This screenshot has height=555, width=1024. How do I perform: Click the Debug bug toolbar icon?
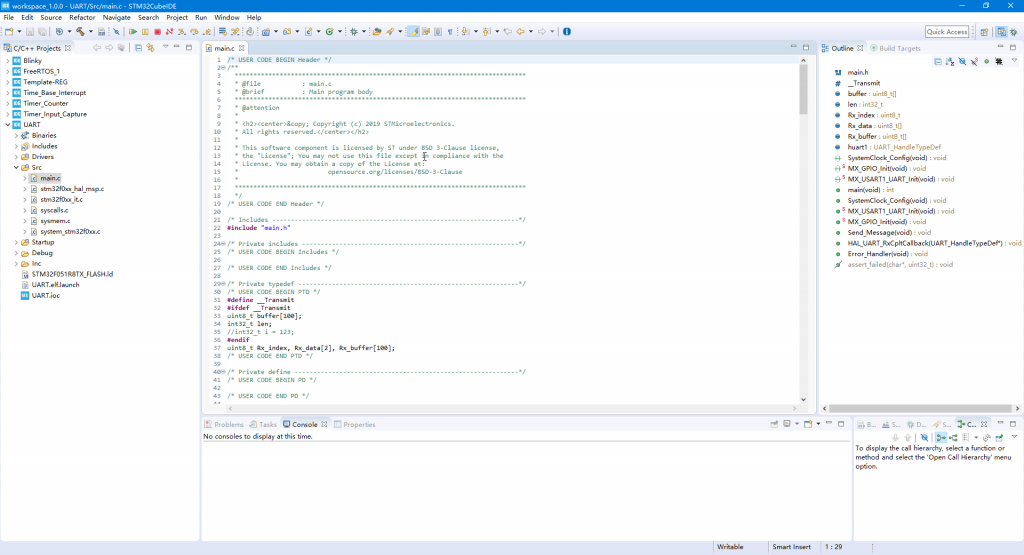(x=354, y=31)
